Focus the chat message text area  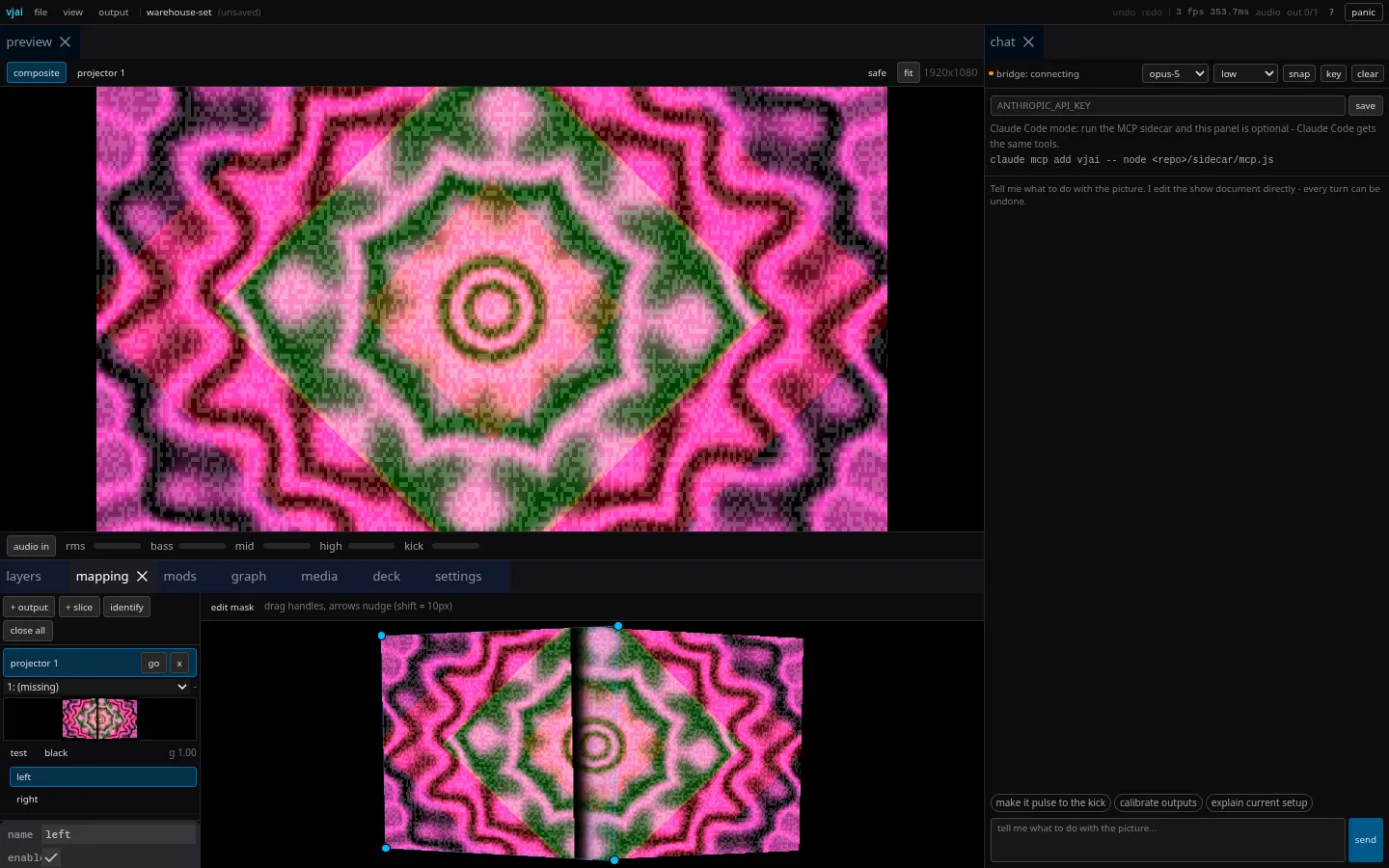[1167, 840]
